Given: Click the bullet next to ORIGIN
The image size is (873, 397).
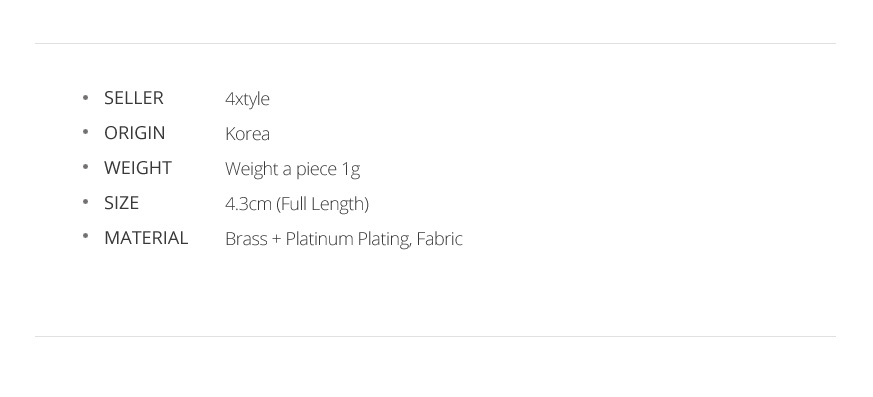Looking at the screenshot, I should coord(85,132).
